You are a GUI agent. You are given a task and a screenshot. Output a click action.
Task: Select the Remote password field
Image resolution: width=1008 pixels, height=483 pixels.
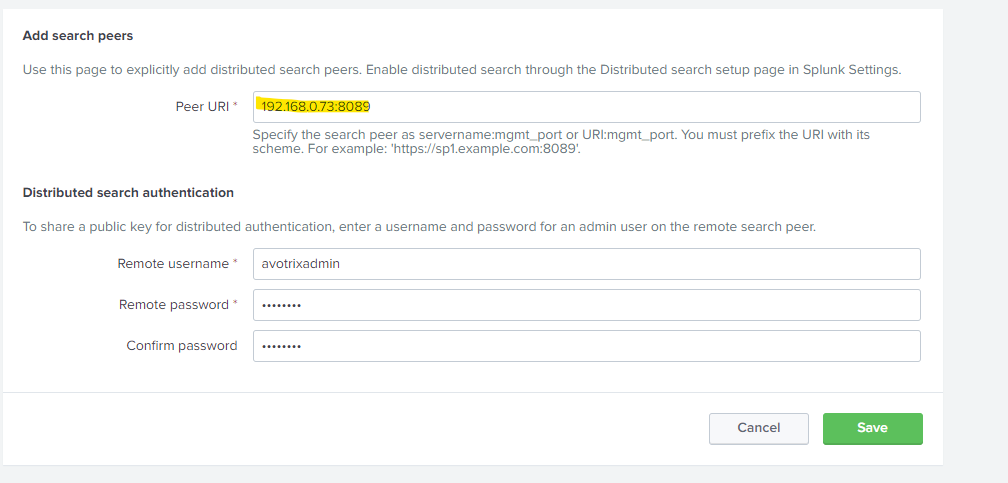[x=586, y=305]
